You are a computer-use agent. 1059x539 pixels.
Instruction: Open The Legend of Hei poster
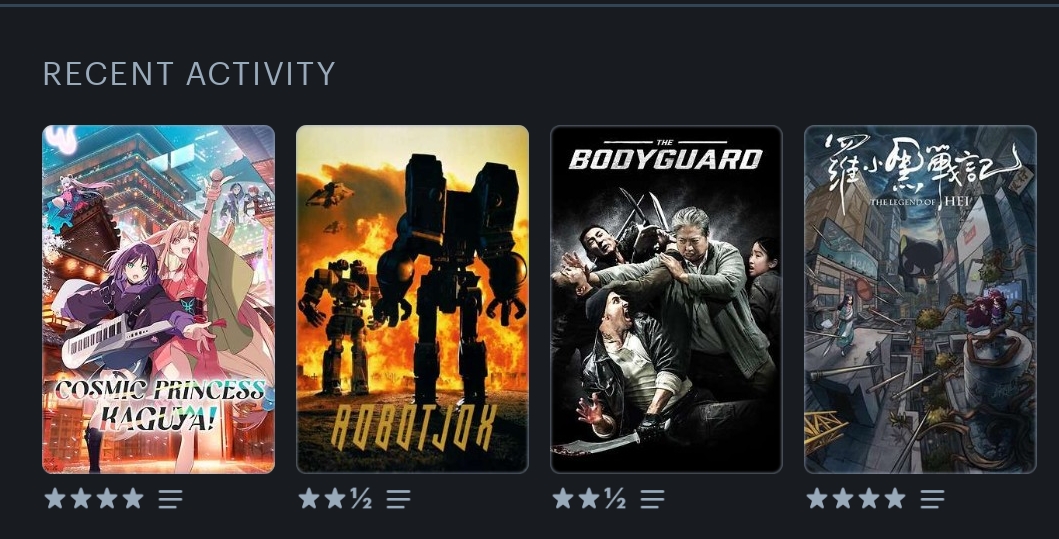point(921,299)
